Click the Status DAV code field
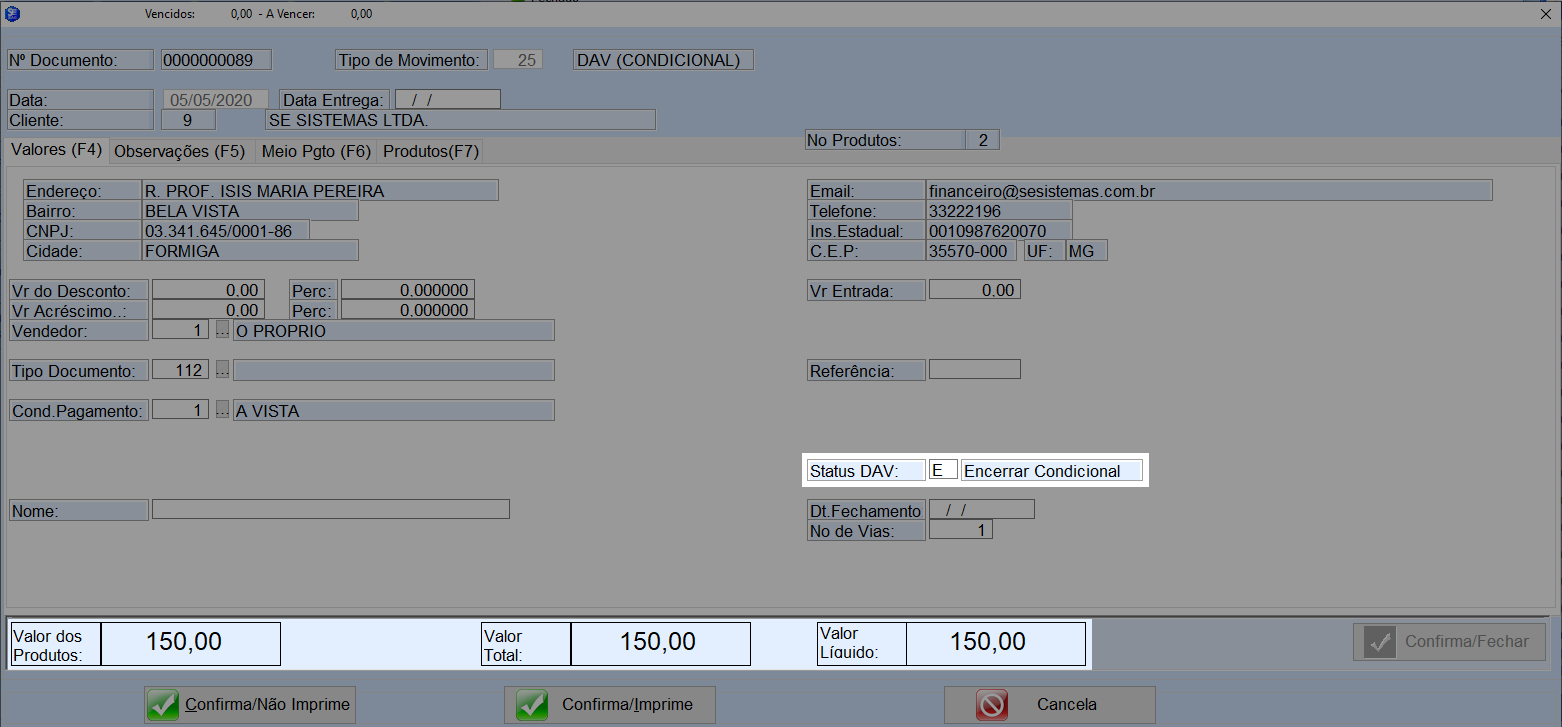The height and width of the screenshot is (727, 1562). click(942, 470)
